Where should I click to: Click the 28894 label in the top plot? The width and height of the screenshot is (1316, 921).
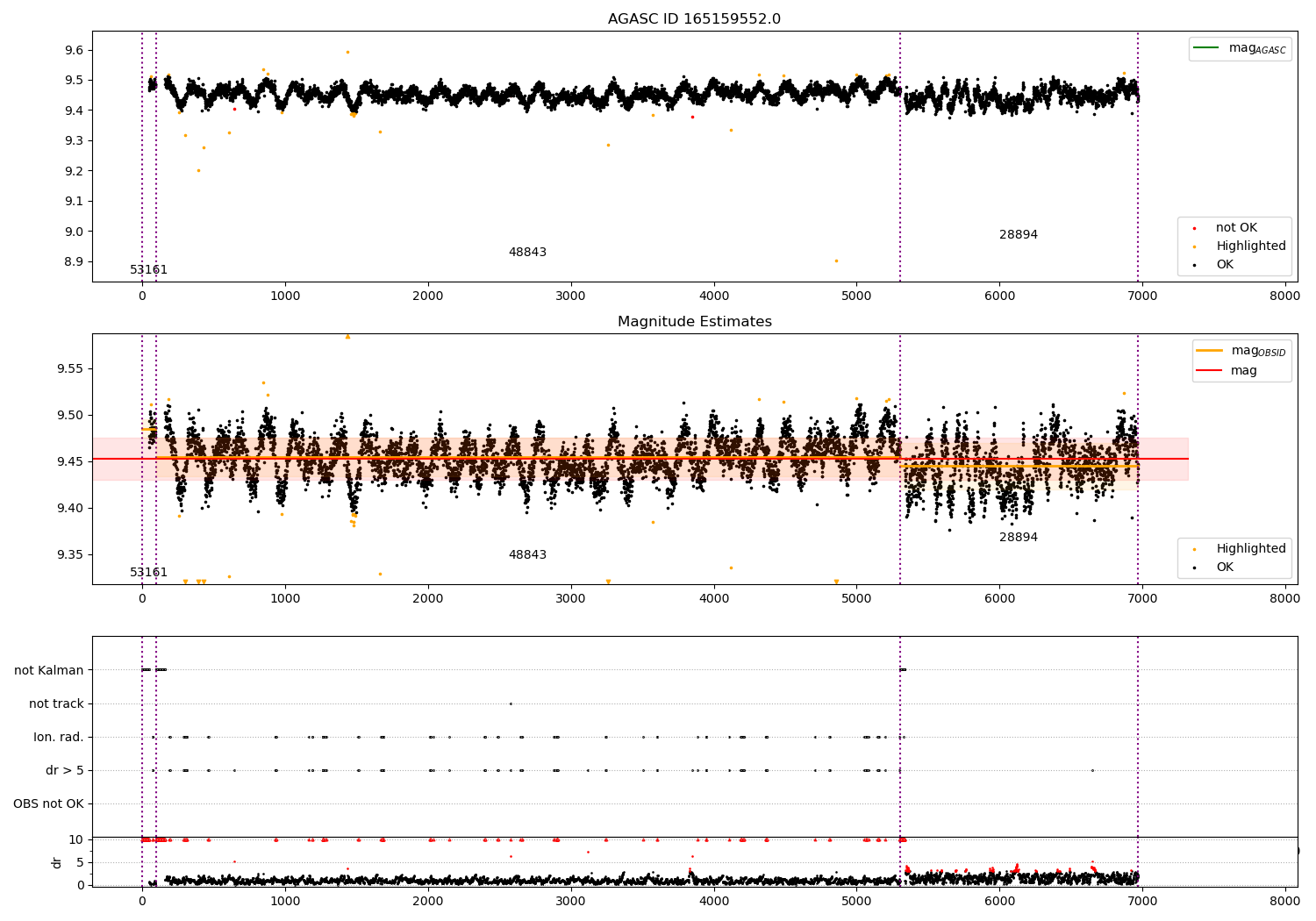click(x=1019, y=235)
